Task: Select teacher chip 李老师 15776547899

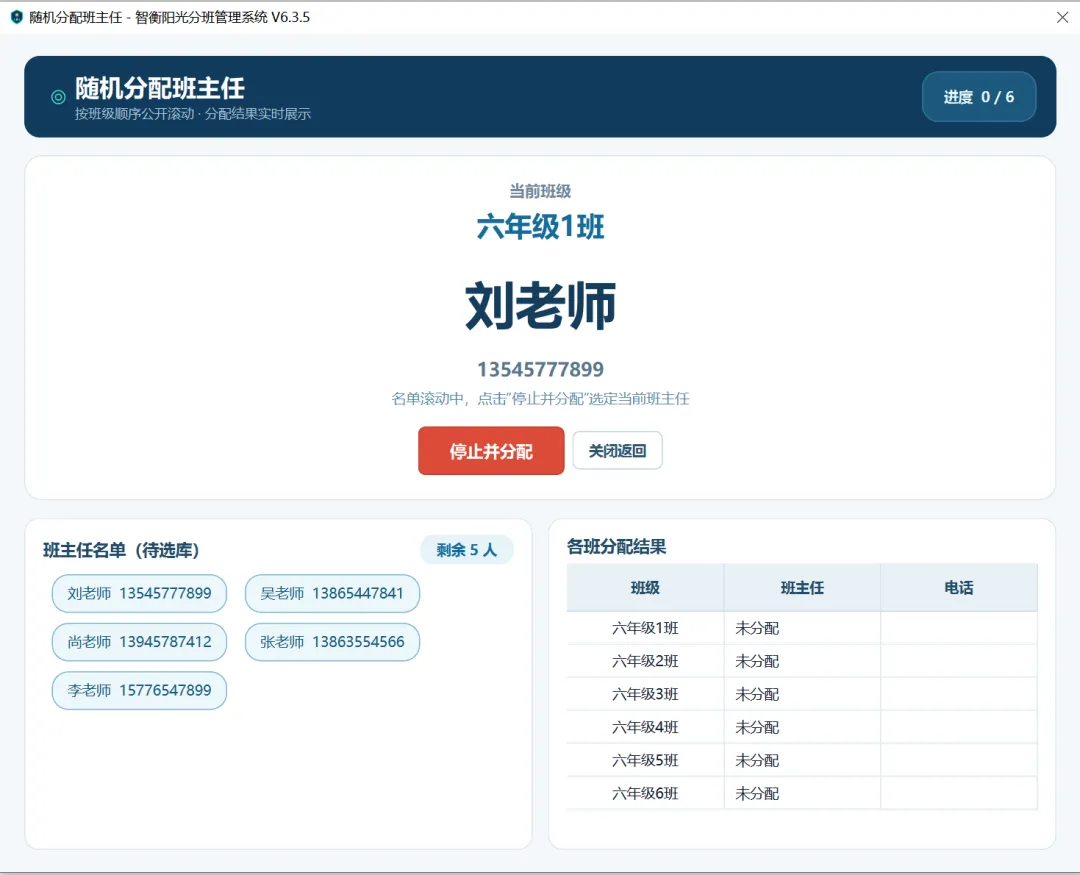Action: tap(139, 690)
